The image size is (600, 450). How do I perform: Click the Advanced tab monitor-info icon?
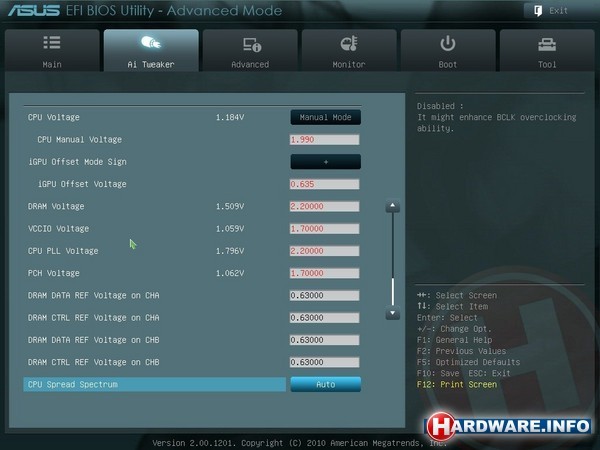coord(252,44)
